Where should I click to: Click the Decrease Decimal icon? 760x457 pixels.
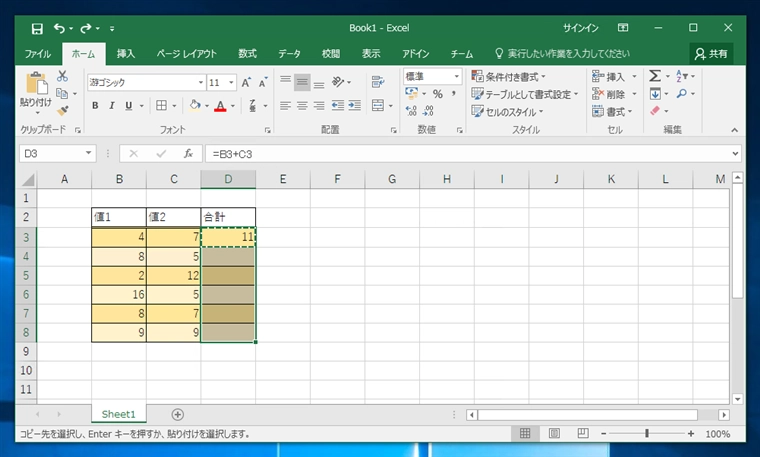[428, 111]
